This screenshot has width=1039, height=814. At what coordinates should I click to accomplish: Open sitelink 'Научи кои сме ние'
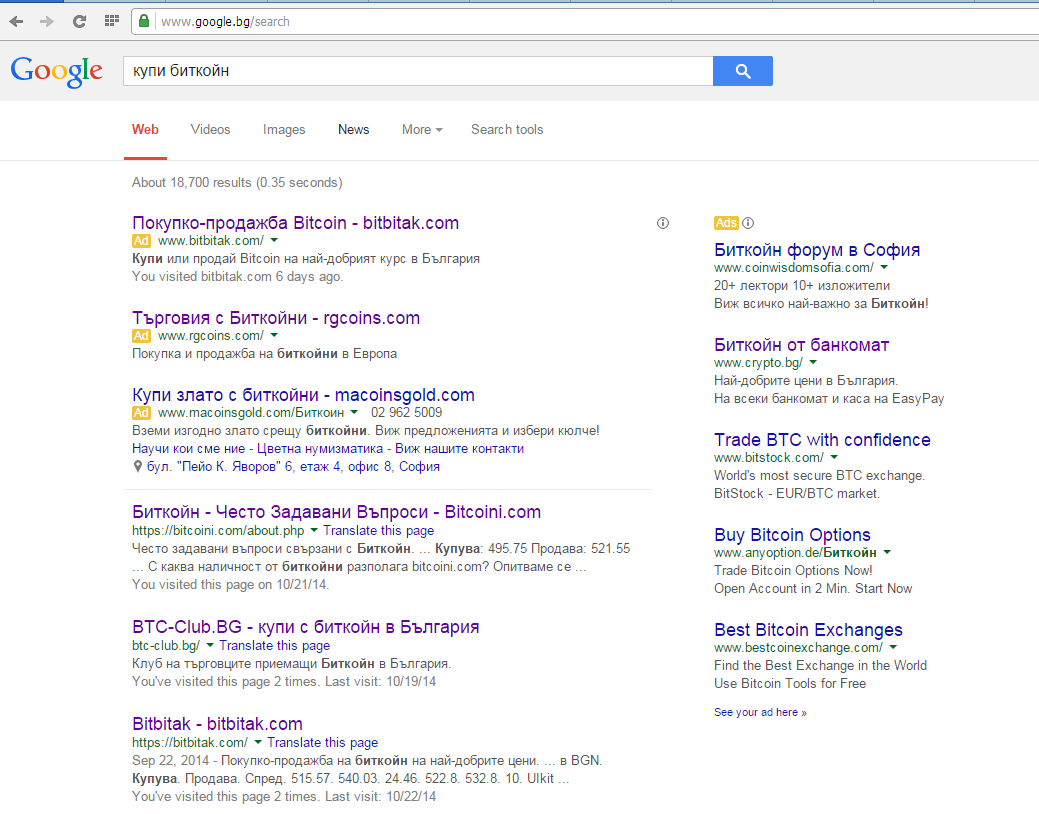[188, 449]
